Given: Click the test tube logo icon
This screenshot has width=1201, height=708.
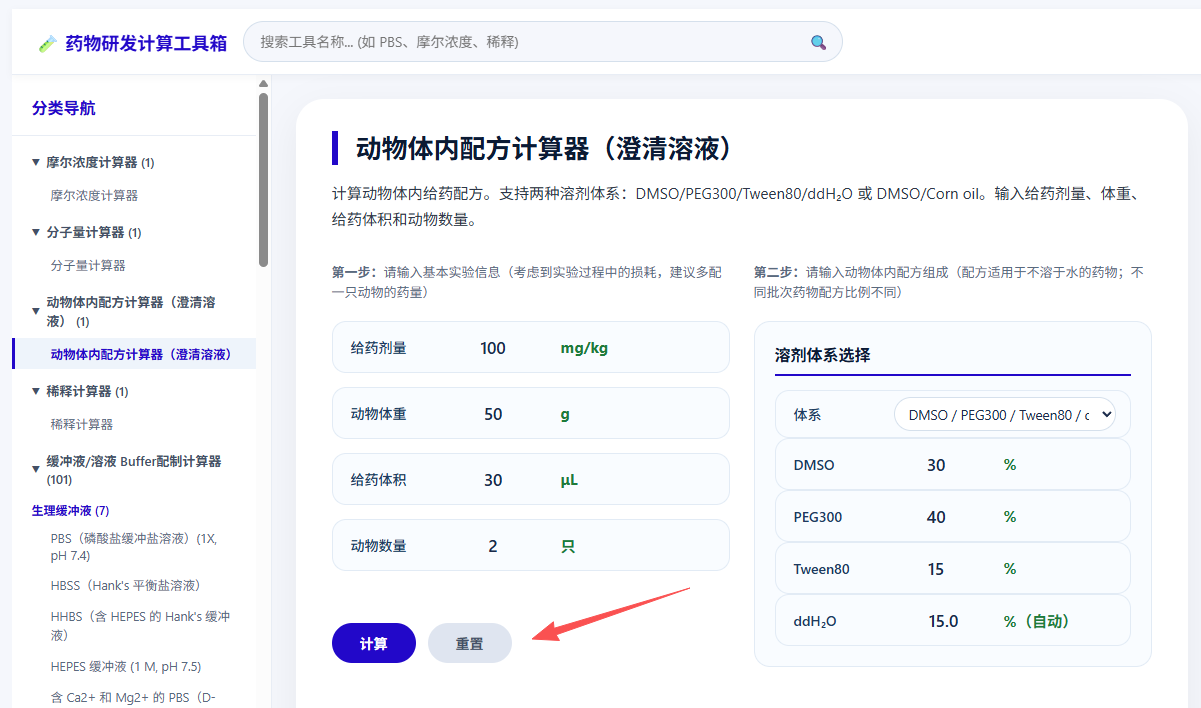Looking at the screenshot, I should point(47,43).
